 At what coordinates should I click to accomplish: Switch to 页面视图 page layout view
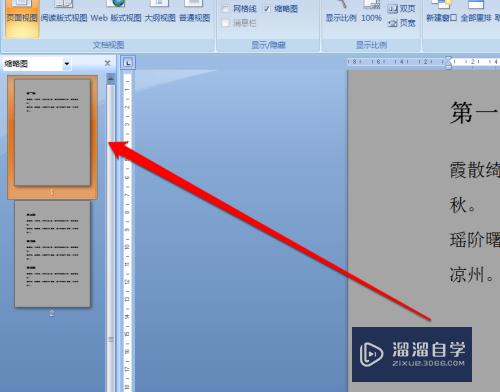[x=22, y=17]
